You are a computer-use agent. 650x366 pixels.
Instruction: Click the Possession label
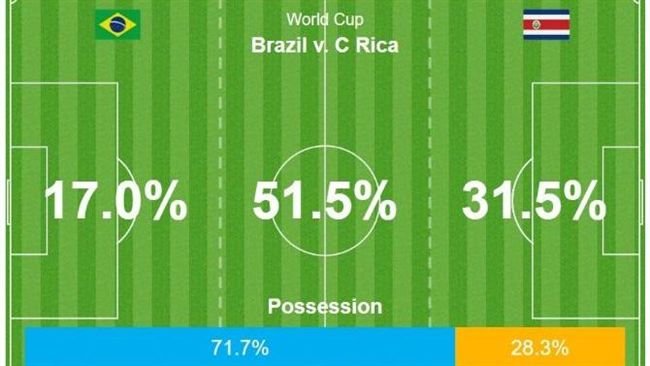click(x=325, y=307)
